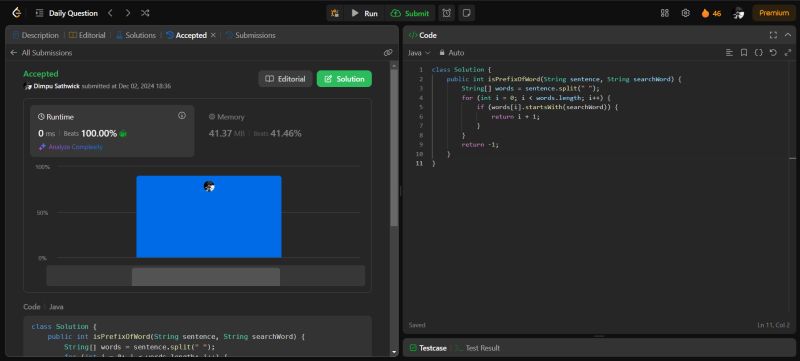This screenshot has height=361, width=800.
Task: Go to the previous question arrow
Action: (x=110, y=13)
